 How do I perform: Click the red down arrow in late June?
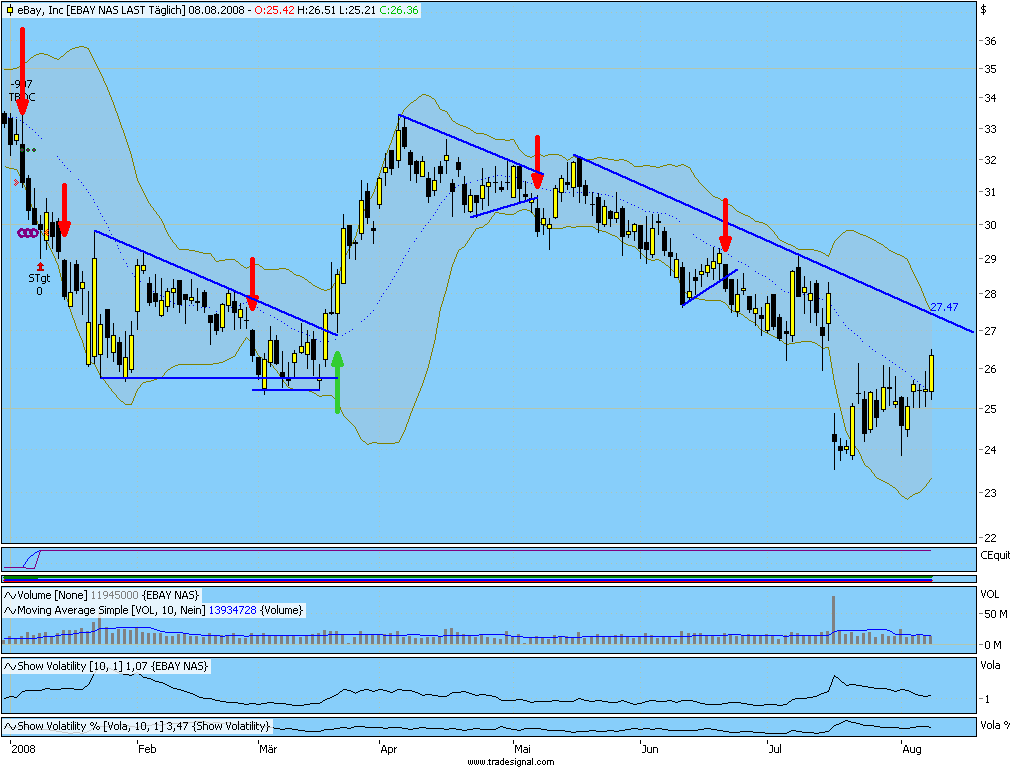pyautogui.click(x=725, y=225)
